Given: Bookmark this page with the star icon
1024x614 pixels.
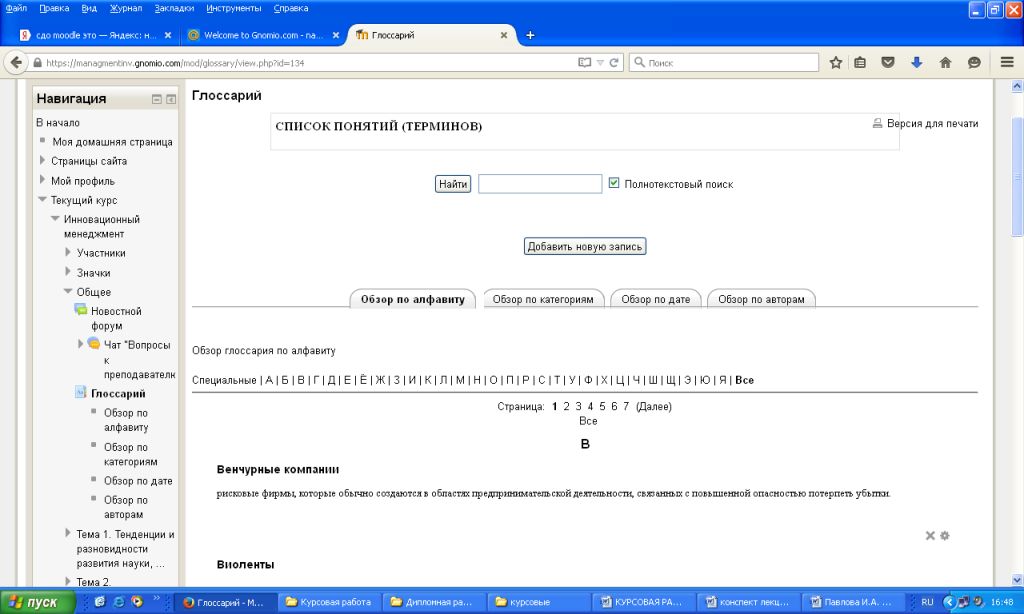Looking at the screenshot, I should (835, 63).
